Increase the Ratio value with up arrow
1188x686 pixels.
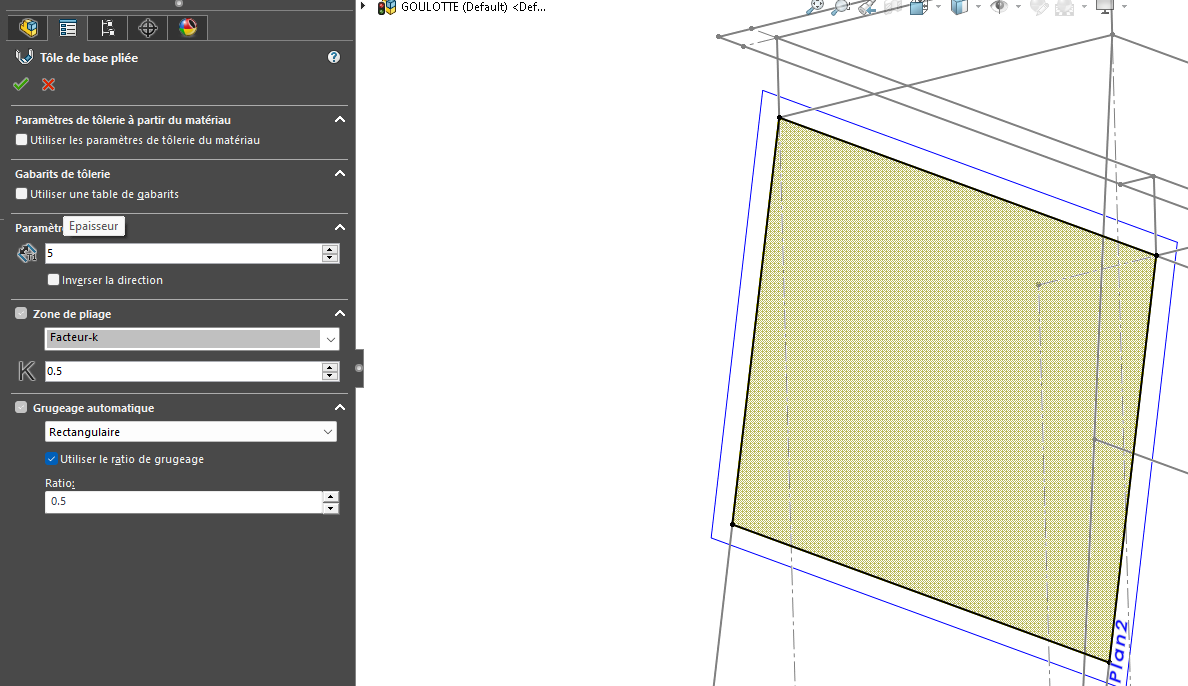tap(331, 496)
